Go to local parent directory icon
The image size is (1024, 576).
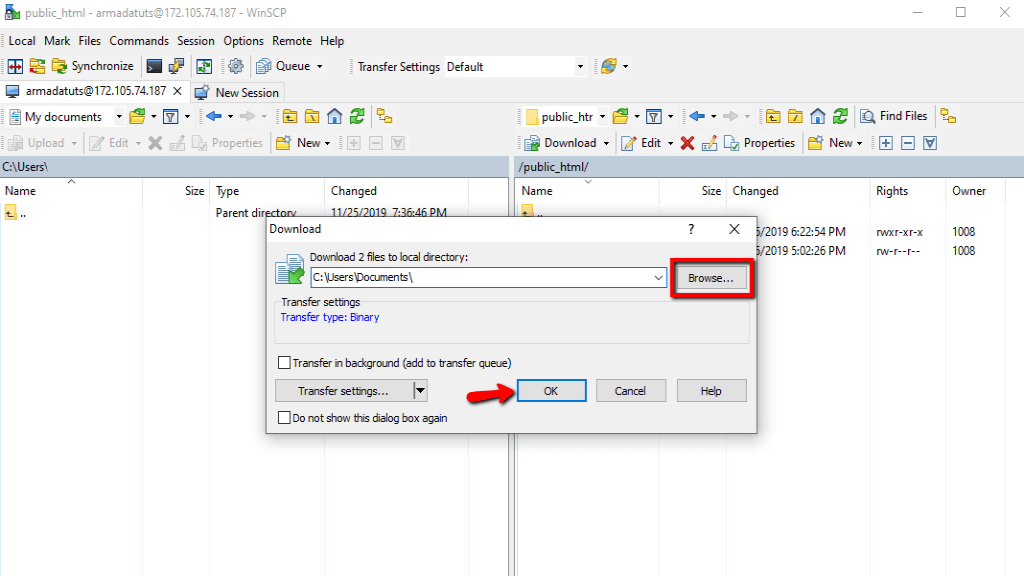pos(290,117)
